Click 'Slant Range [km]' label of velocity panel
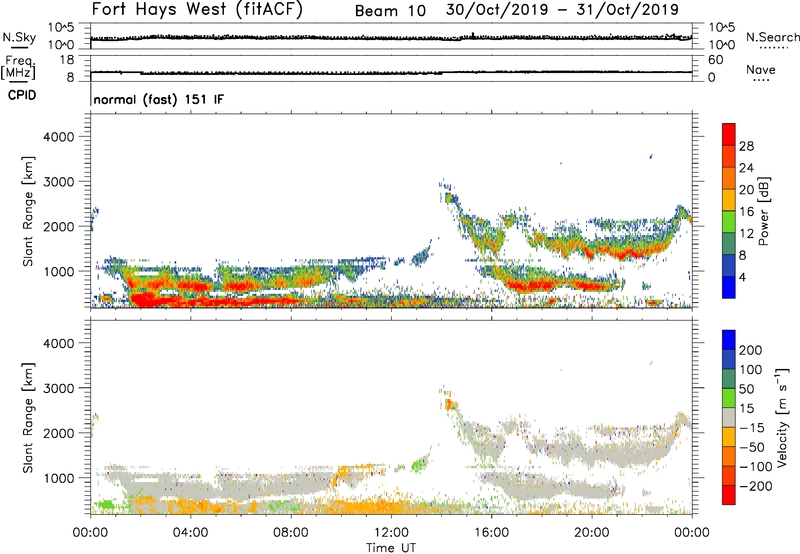 tap(28, 417)
